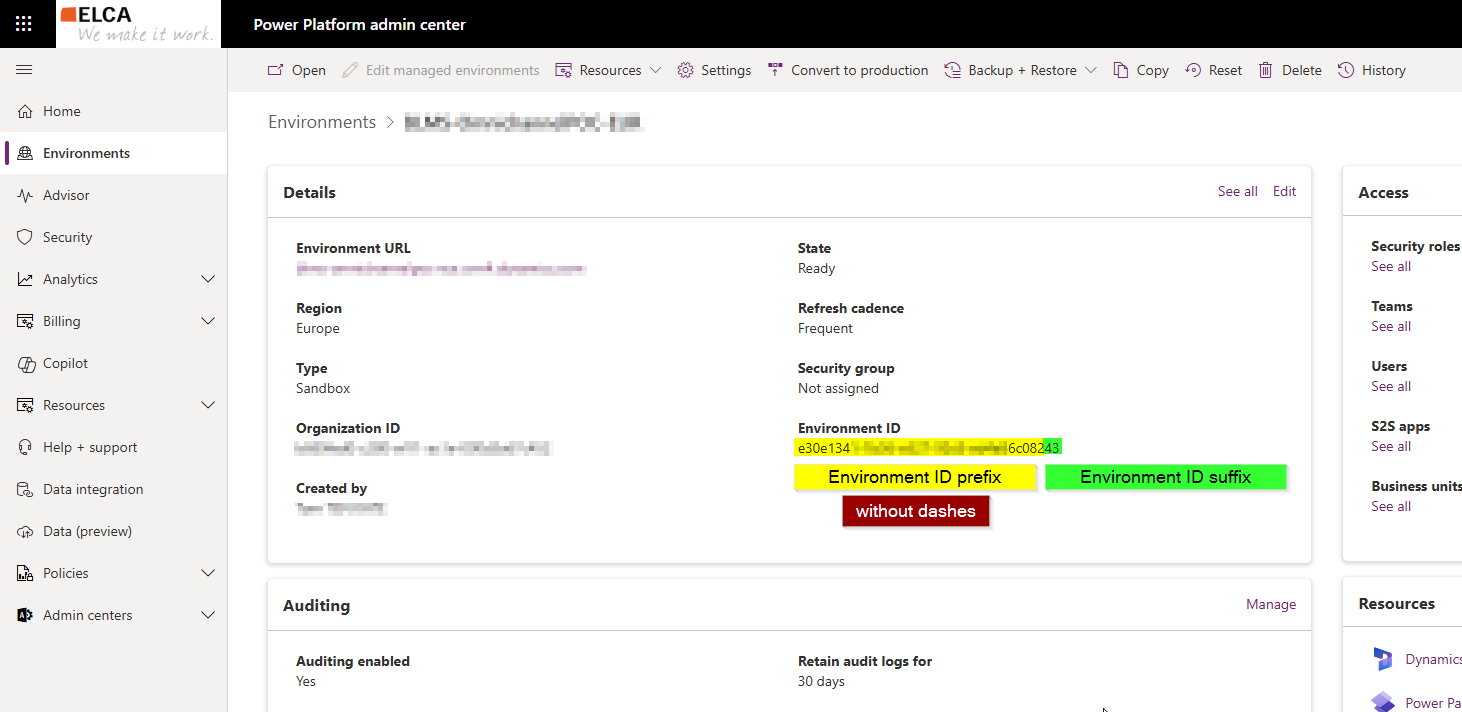Click the Ready state value
This screenshot has height=712, width=1462.
point(817,268)
